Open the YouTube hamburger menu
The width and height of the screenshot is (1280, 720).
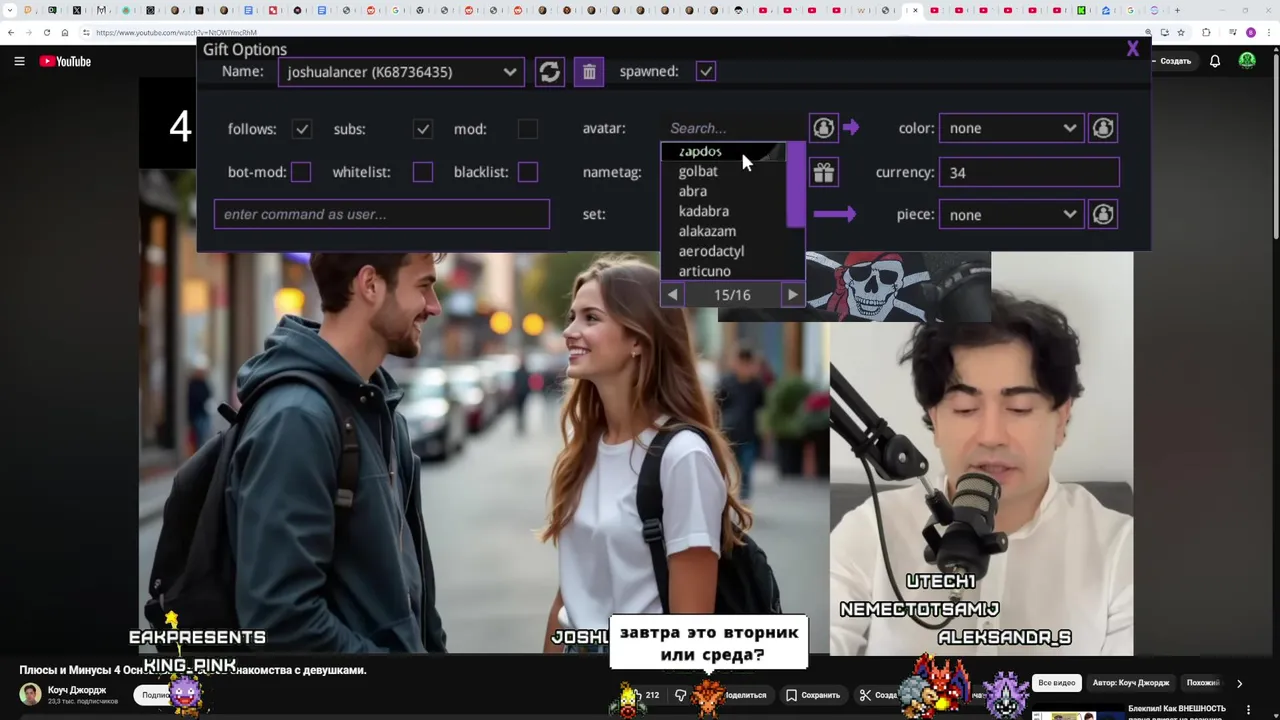tap(19, 61)
